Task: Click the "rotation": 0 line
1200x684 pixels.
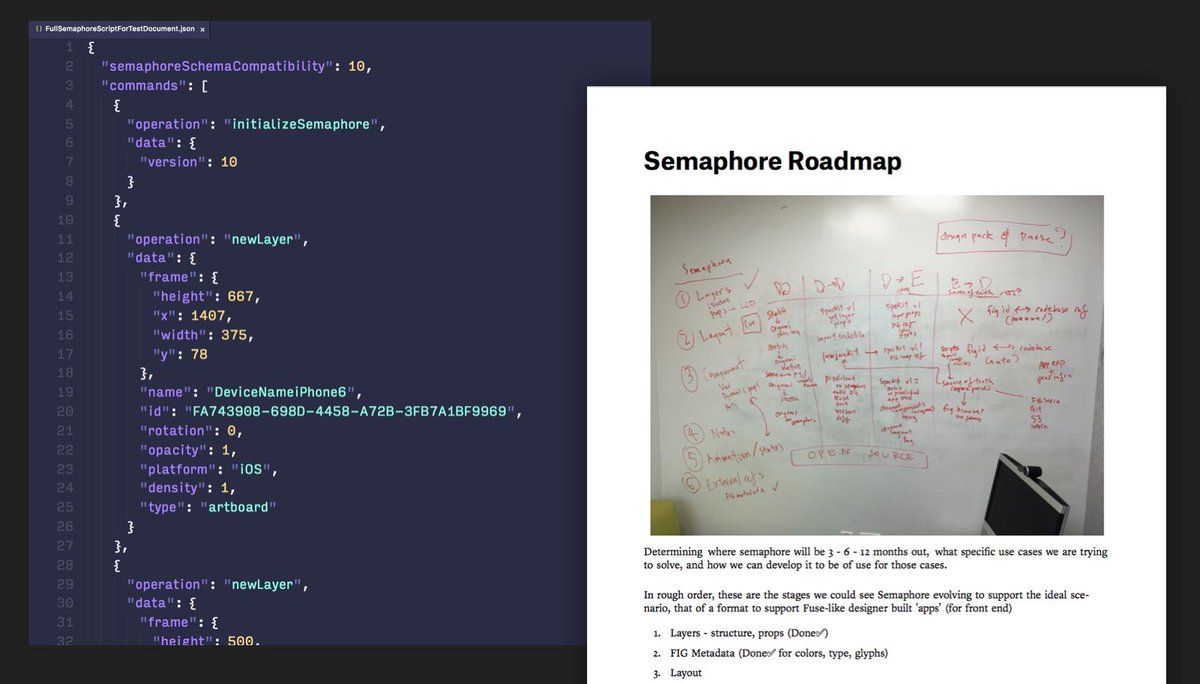Action: click(x=190, y=431)
